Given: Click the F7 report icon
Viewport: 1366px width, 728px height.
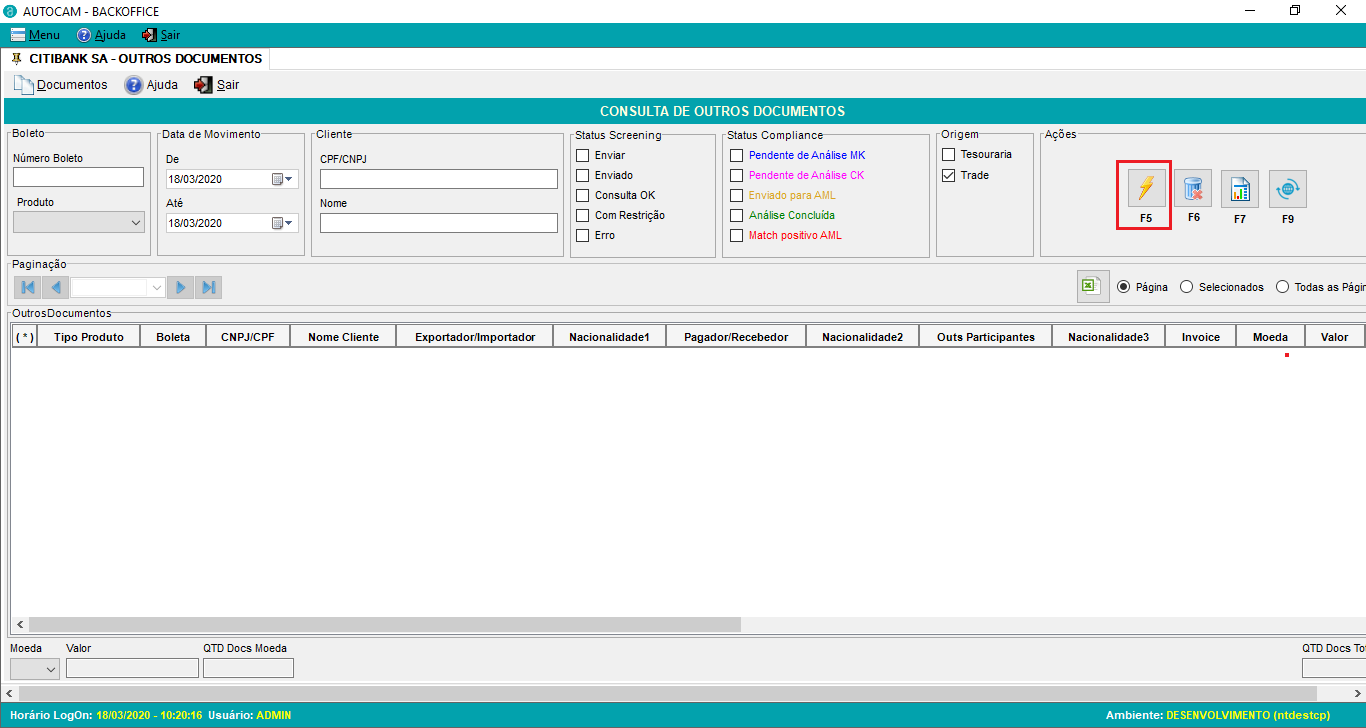Looking at the screenshot, I should (1240, 189).
